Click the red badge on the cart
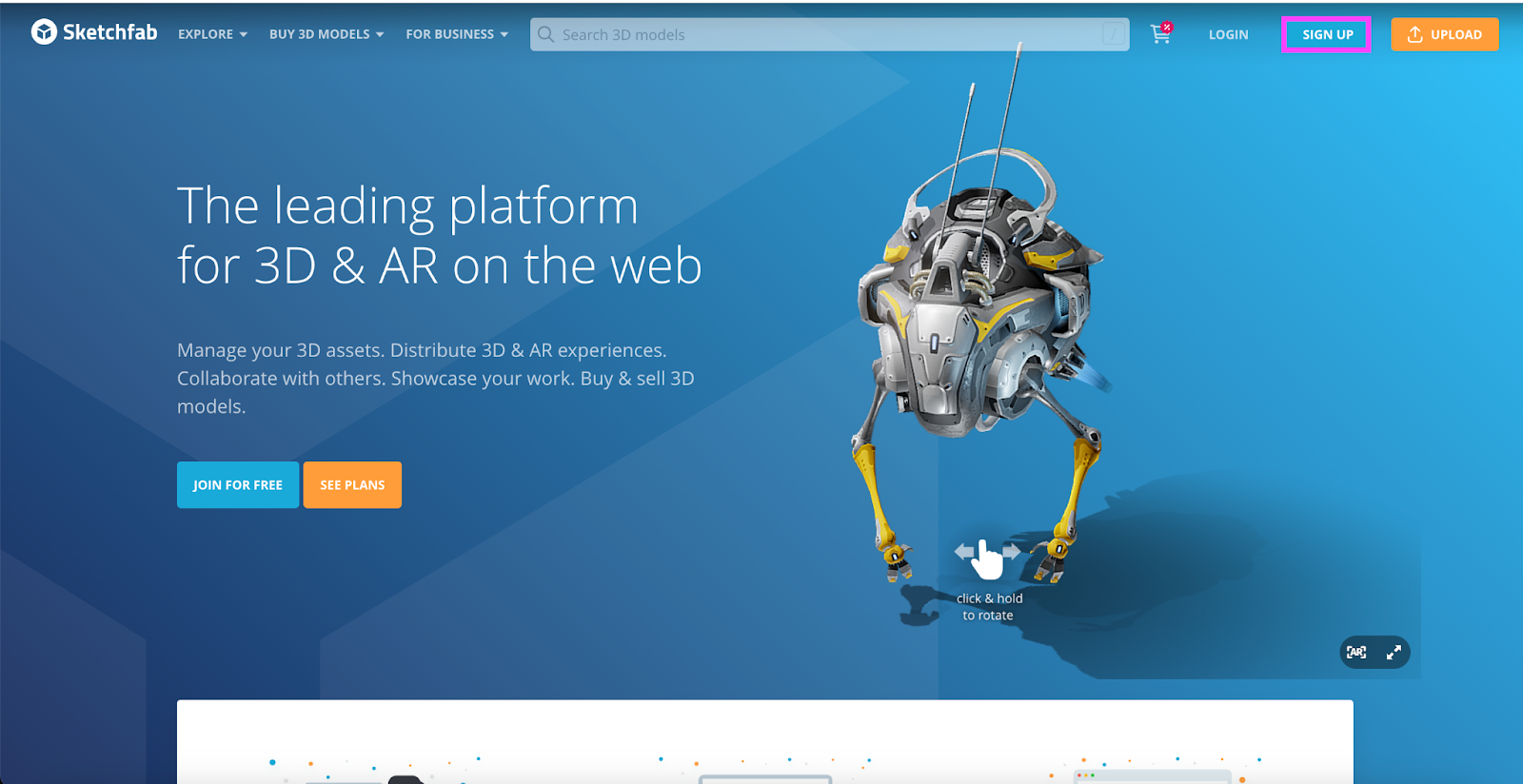 click(x=1167, y=27)
